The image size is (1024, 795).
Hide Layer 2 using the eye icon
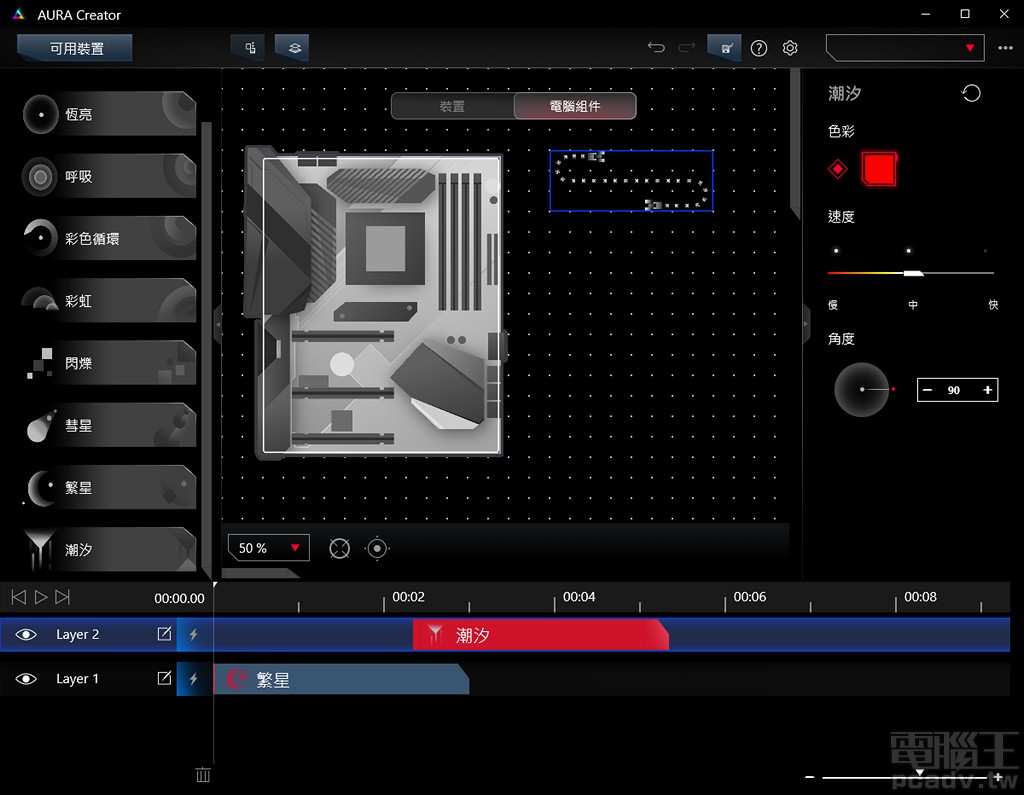(26, 634)
